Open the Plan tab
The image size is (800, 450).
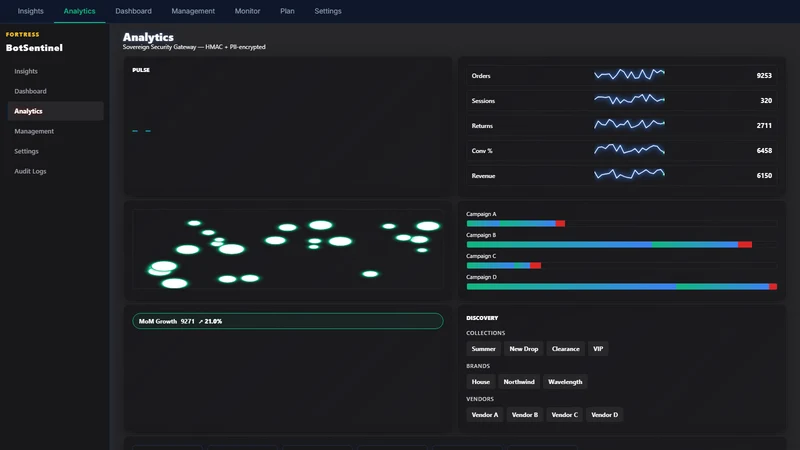click(287, 11)
